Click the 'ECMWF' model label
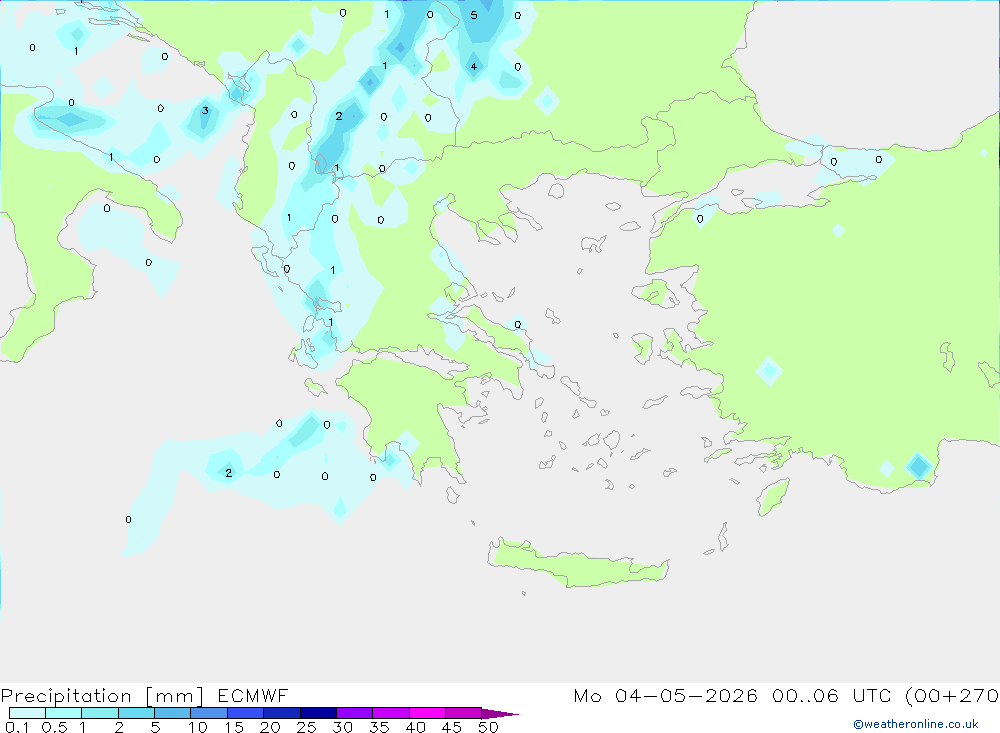The width and height of the screenshot is (1000, 733). click(x=253, y=695)
